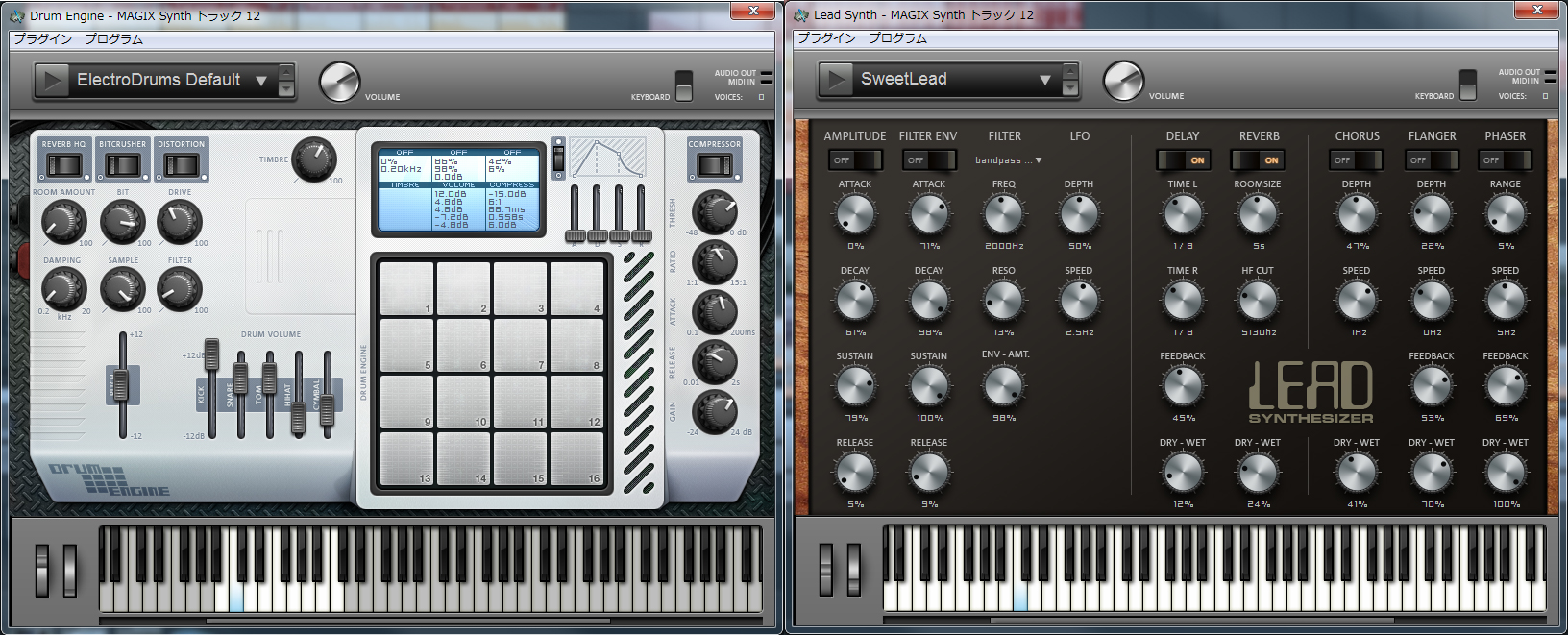Click the compressor Gain knob

tap(715, 412)
